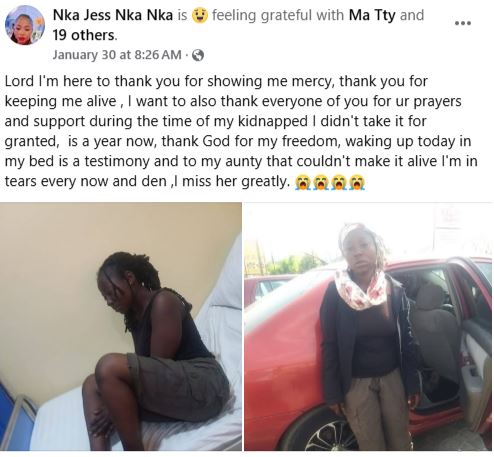Open the right photo beside red car
The height and width of the screenshot is (457, 494).
coord(368,326)
